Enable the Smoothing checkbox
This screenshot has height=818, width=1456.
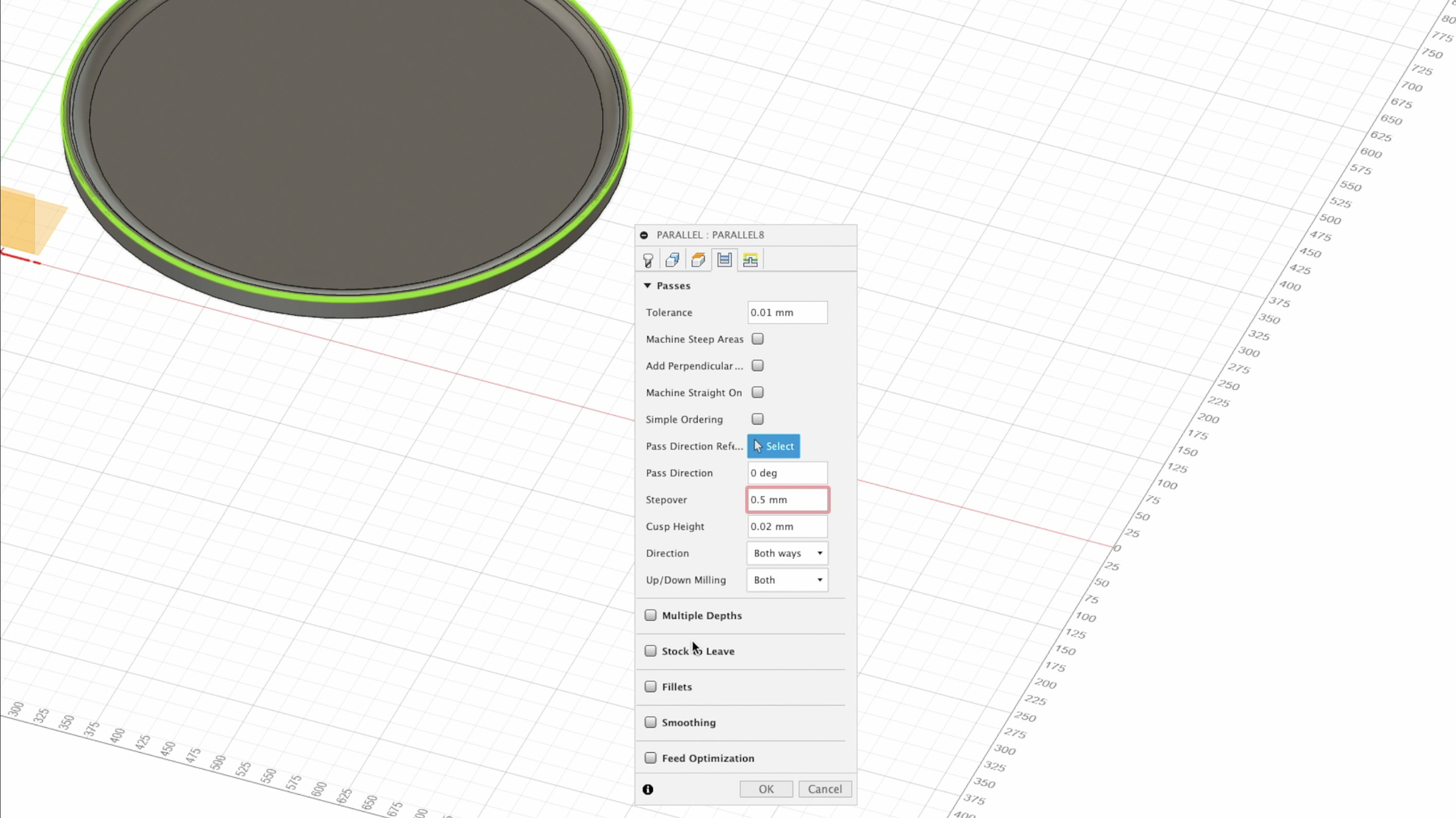coord(650,722)
